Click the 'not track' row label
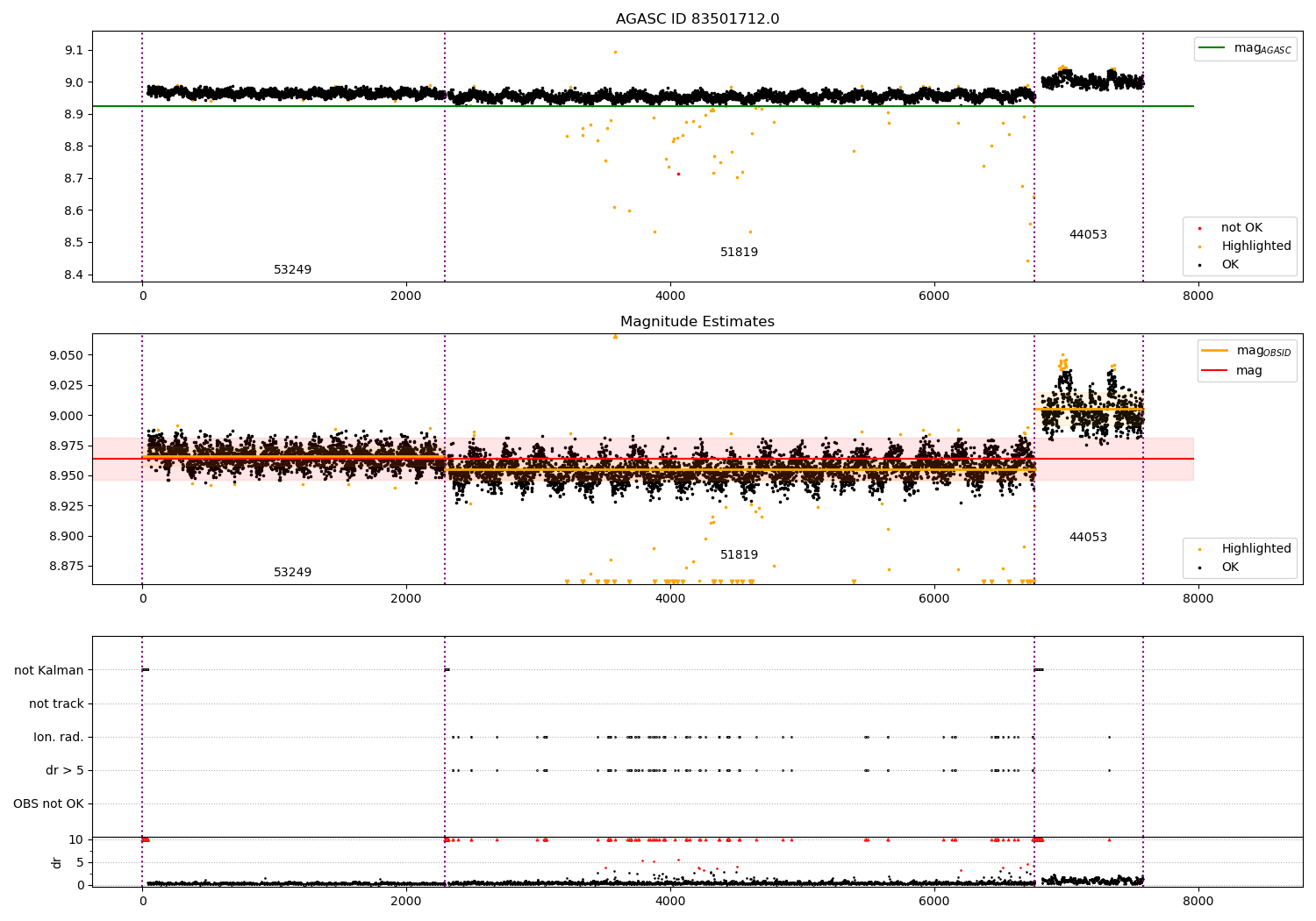Viewport: 1316px width, 921px height. [56, 703]
